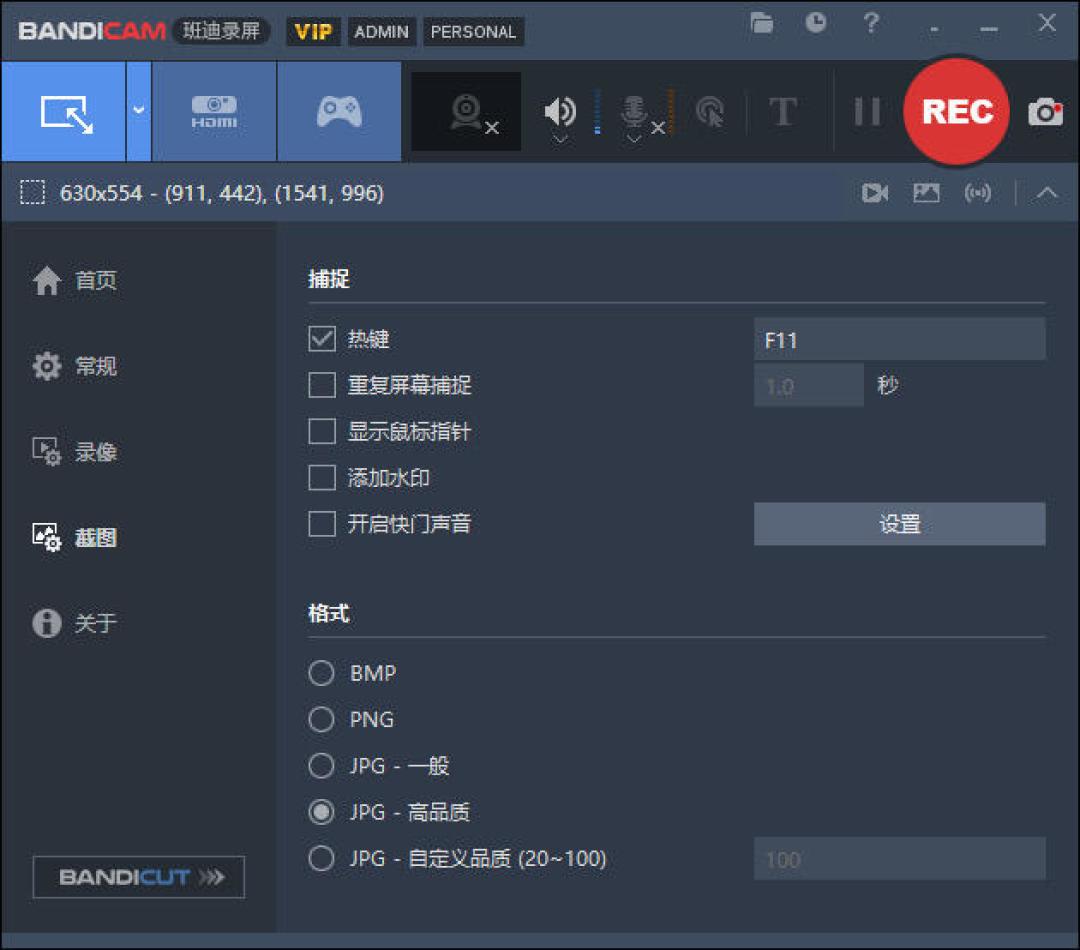This screenshot has height=950, width=1080.
Task: Uncheck the 热键 hotkey checkbox
Action: [x=322, y=339]
